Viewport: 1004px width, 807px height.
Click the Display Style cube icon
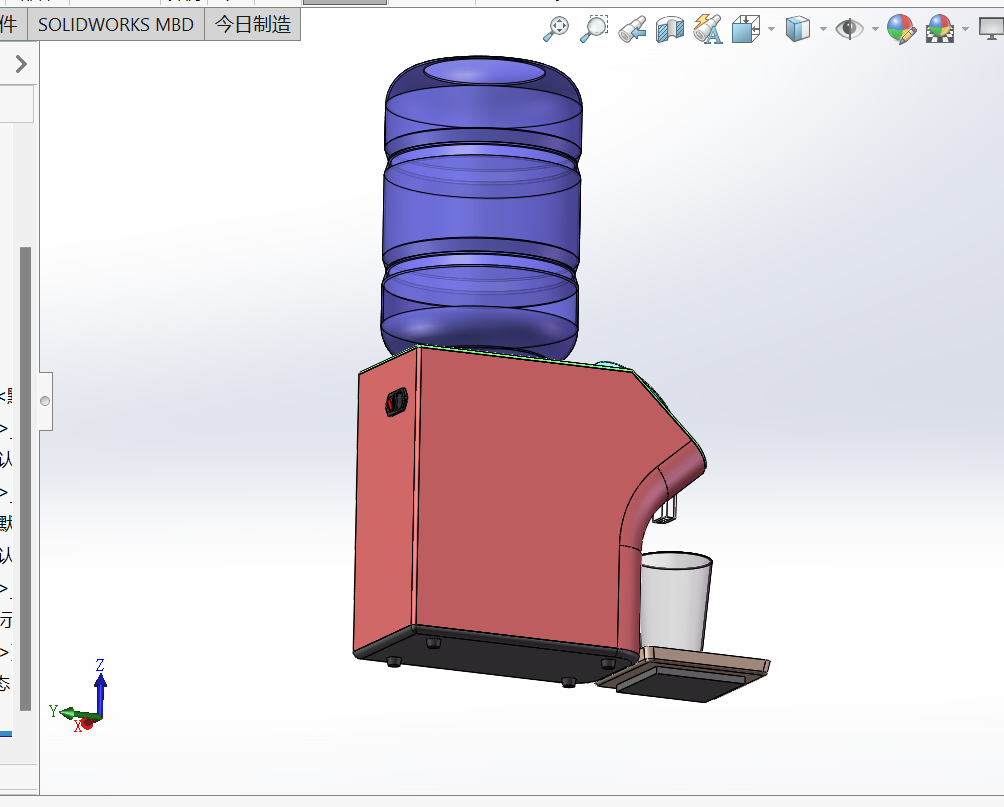798,29
